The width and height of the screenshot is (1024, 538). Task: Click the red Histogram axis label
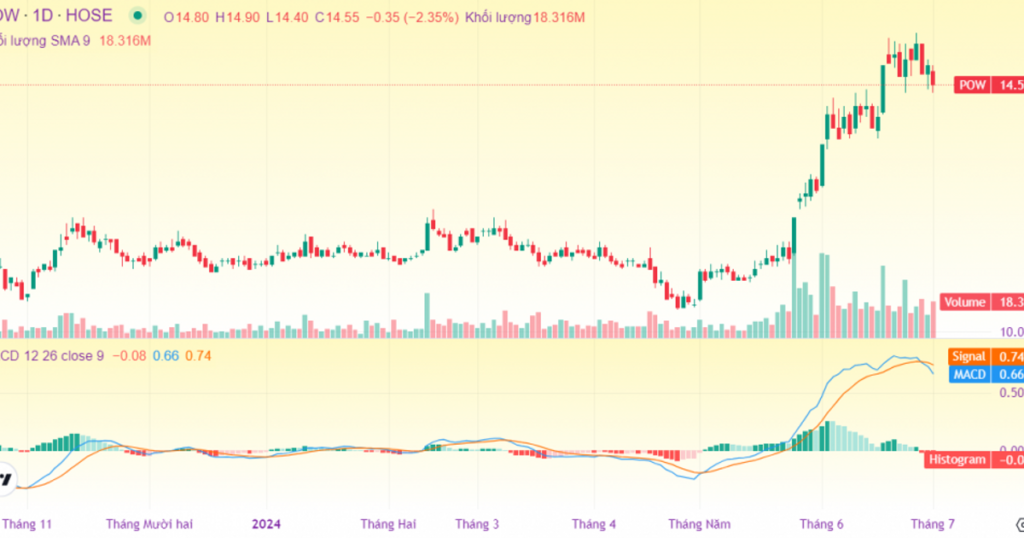tap(956, 460)
